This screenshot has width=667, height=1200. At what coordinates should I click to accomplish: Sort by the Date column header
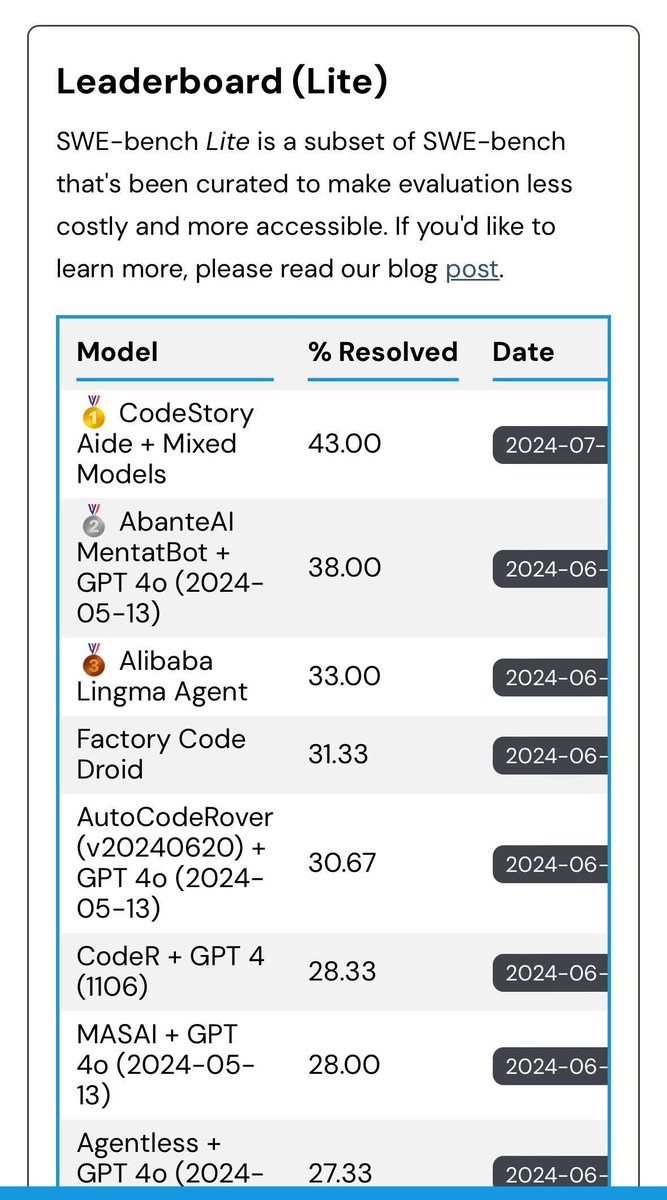pos(523,352)
